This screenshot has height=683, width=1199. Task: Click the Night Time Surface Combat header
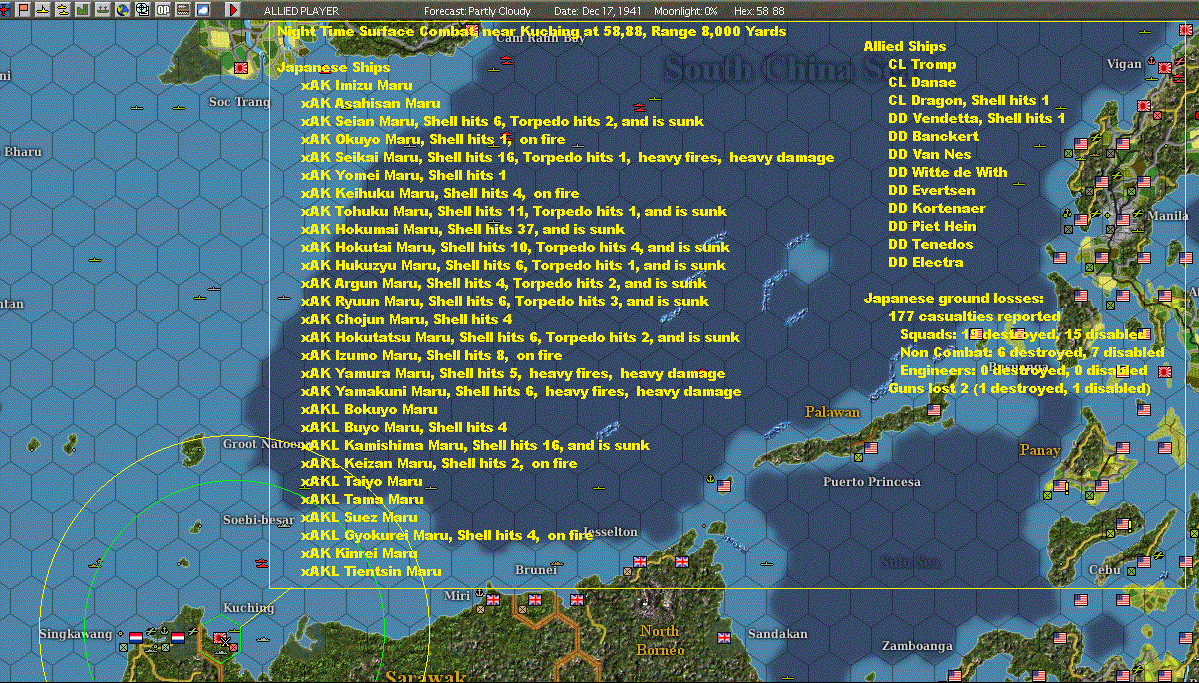click(531, 31)
